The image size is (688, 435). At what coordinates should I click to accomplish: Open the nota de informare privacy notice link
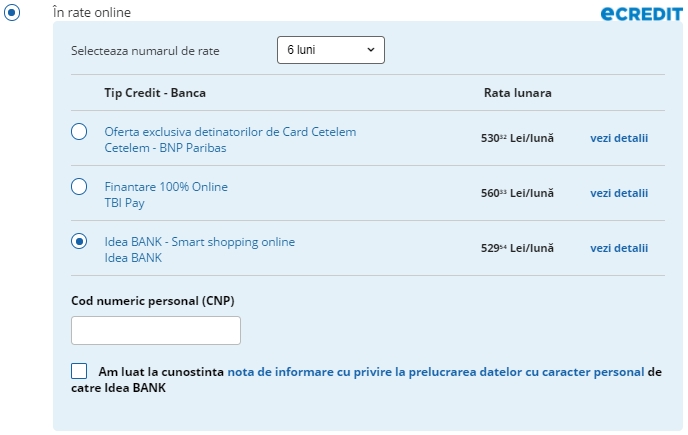tap(436, 372)
